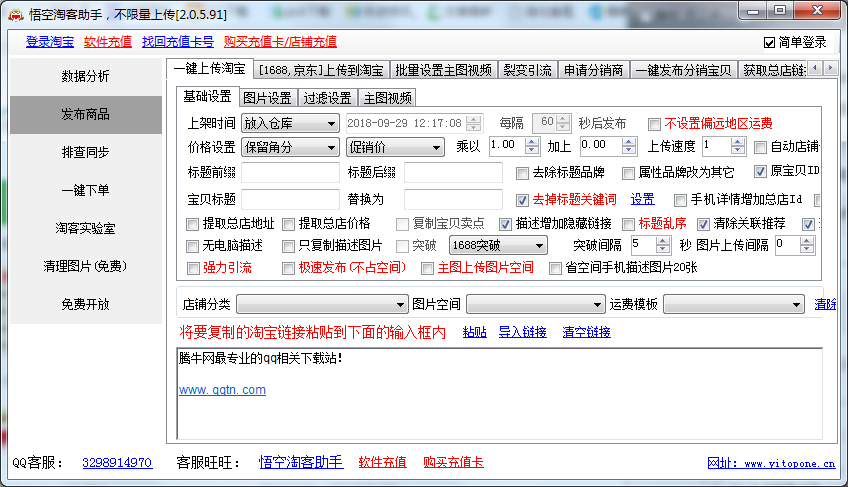Click the 标题后缀 input field
This screenshot has height=487, width=848.
(453, 173)
